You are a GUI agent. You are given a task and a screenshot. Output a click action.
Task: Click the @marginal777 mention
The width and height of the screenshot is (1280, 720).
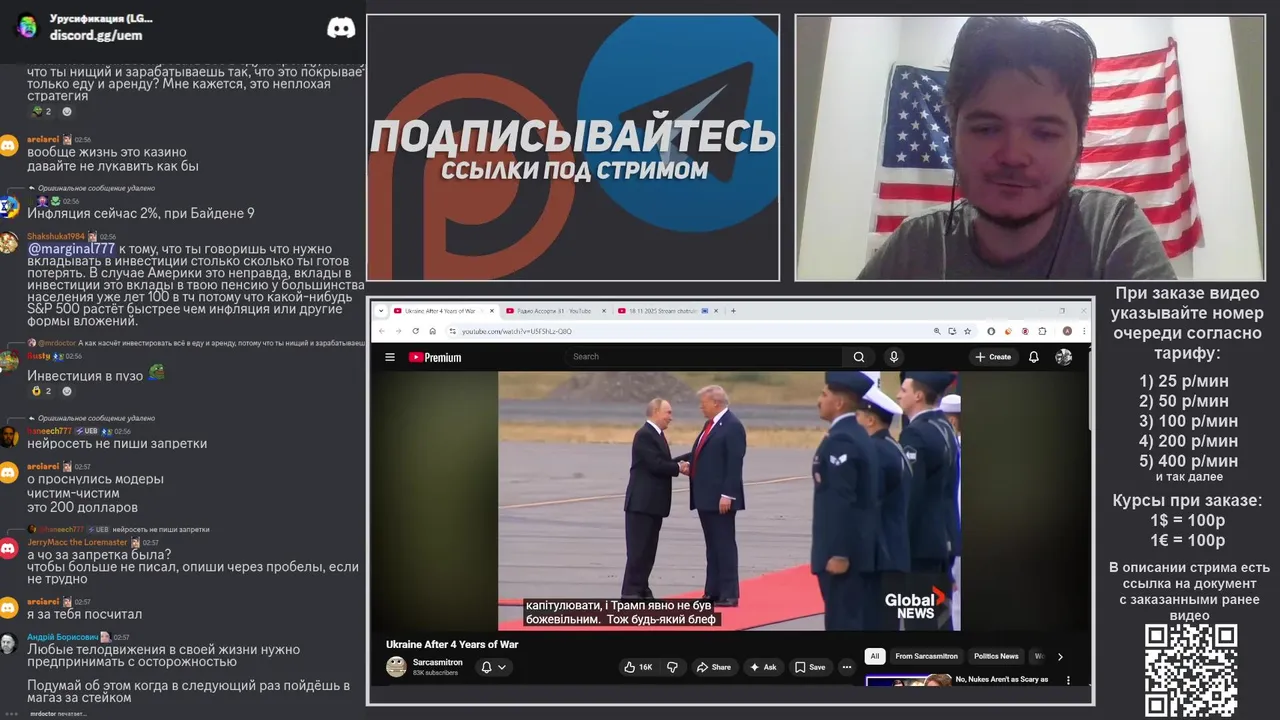(x=71, y=249)
